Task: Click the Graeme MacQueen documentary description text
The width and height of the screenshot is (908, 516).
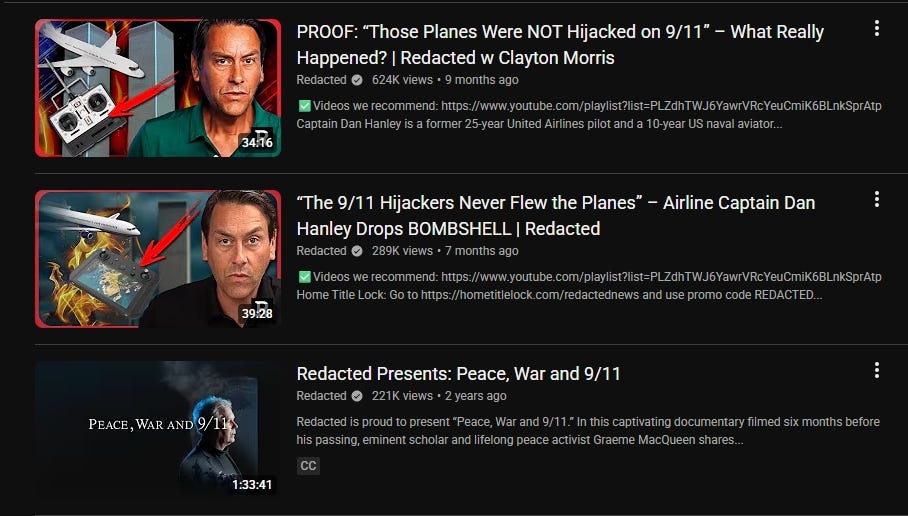Action: pos(588,431)
